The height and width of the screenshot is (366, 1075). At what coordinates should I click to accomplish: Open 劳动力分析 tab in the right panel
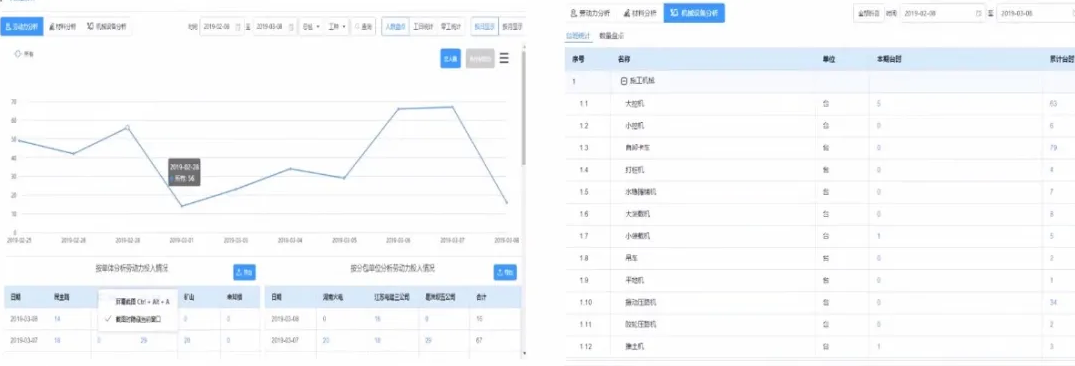pyautogui.click(x=590, y=13)
